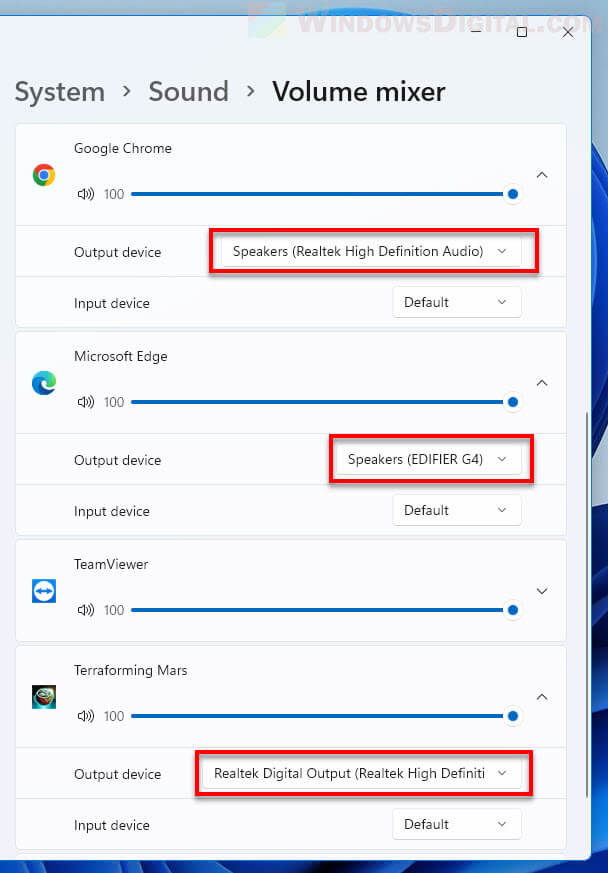Click the settings window vertical scrollbar

586,604
